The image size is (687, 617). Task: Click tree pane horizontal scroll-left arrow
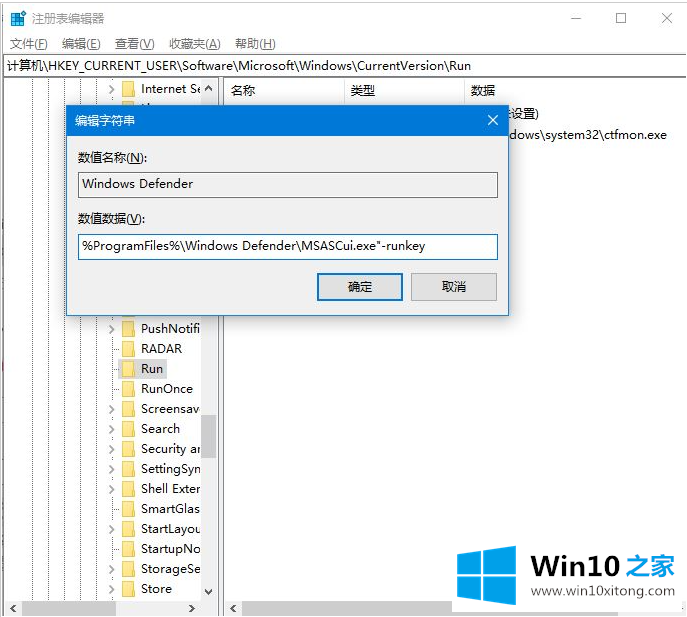tap(13, 608)
